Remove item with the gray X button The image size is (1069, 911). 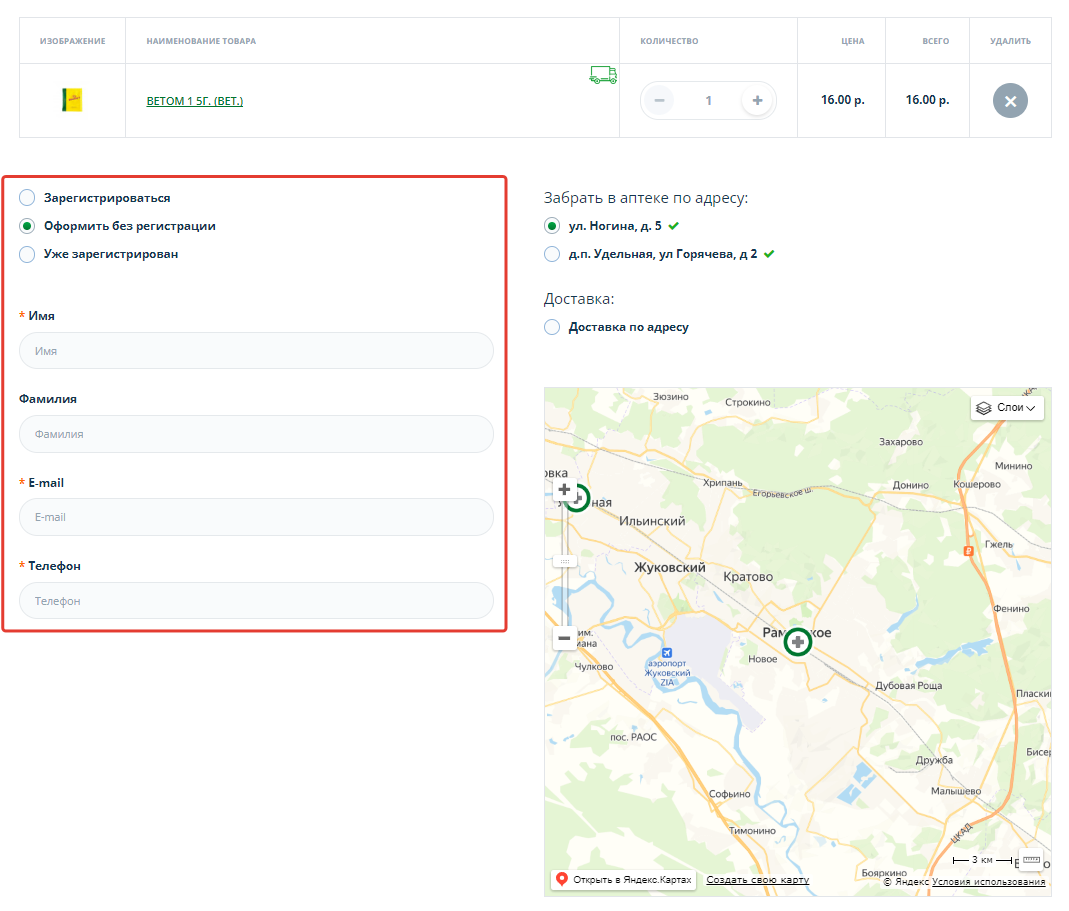pos(1010,101)
